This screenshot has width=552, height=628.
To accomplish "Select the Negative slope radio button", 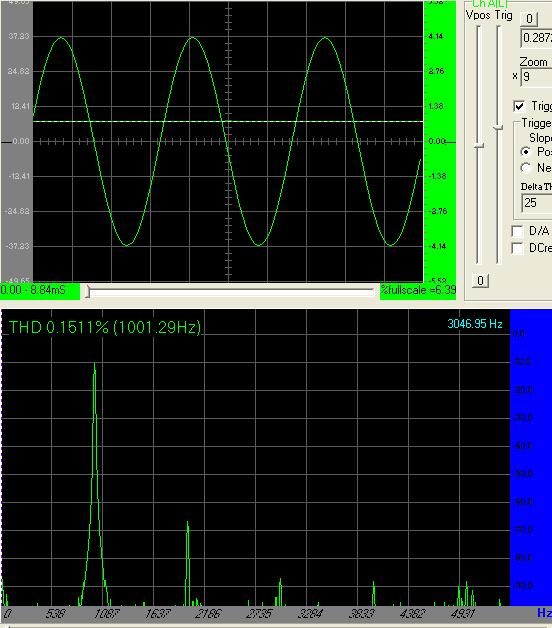I will point(526,168).
